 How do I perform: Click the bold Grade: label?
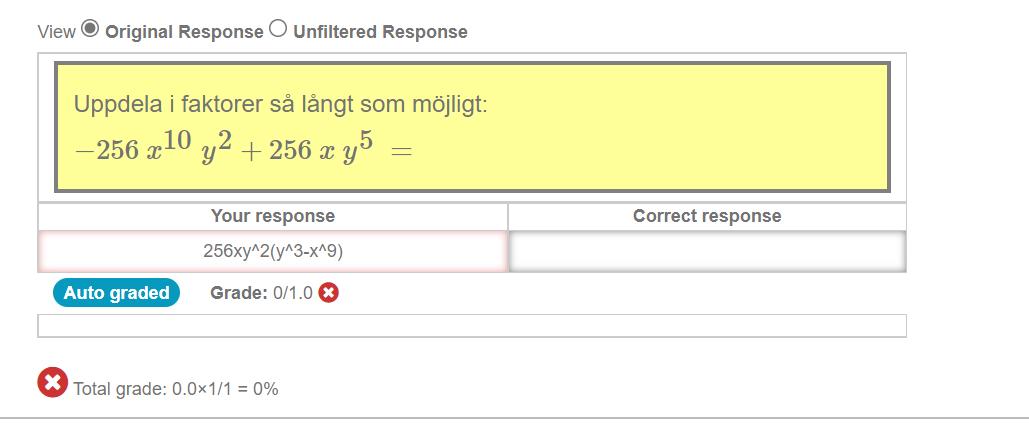239,293
